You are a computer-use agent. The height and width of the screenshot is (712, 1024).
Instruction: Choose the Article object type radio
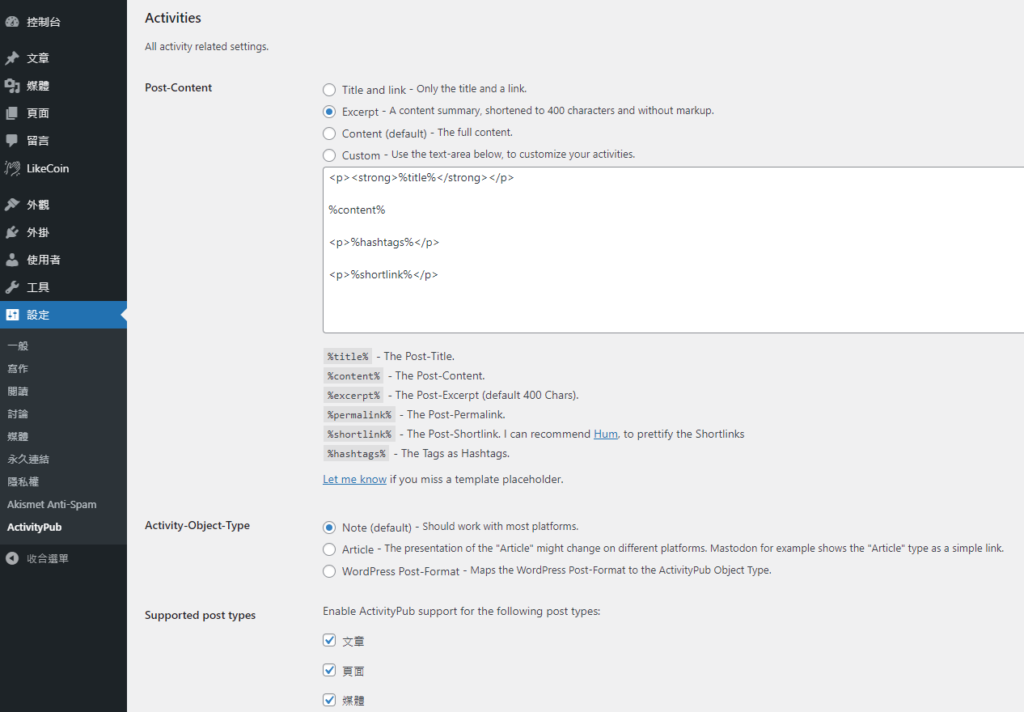click(329, 549)
